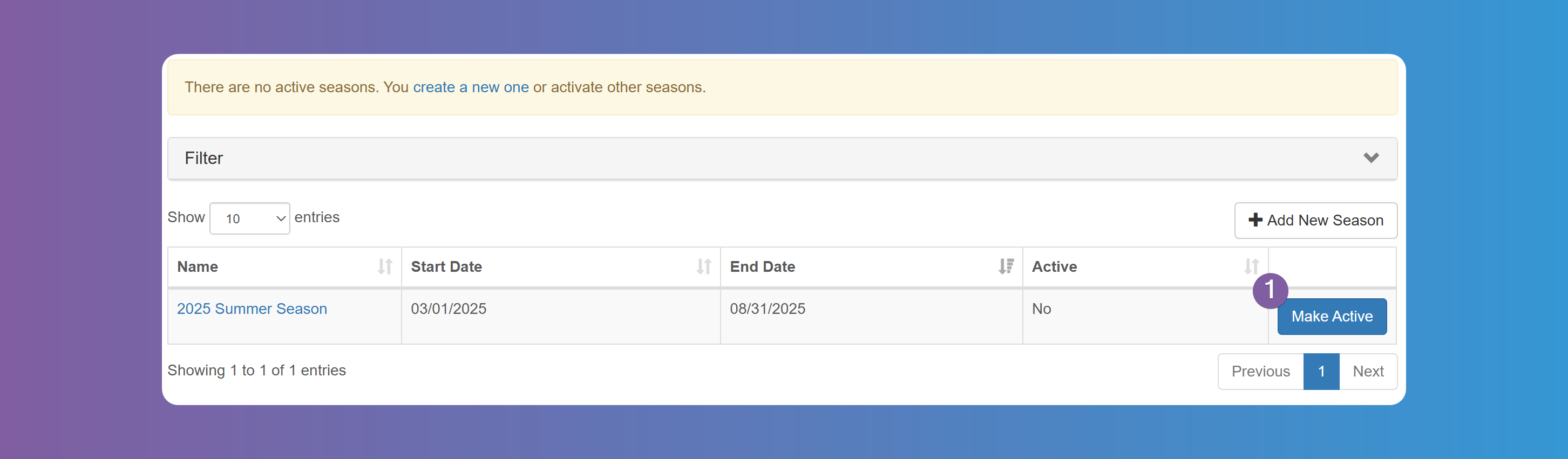This screenshot has height=459, width=1568.
Task: Click the Start Date sort arrows
Action: 704,266
